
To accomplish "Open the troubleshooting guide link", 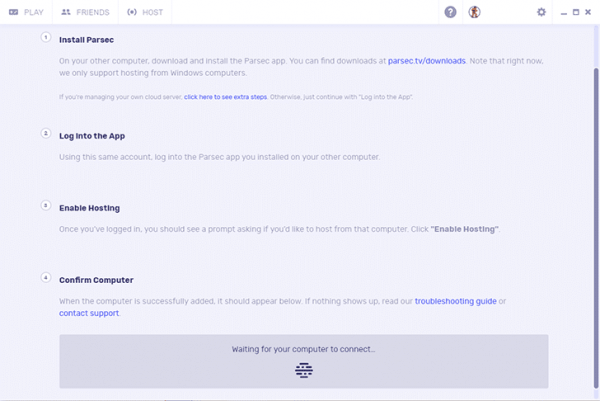I will [x=455, y=301].
